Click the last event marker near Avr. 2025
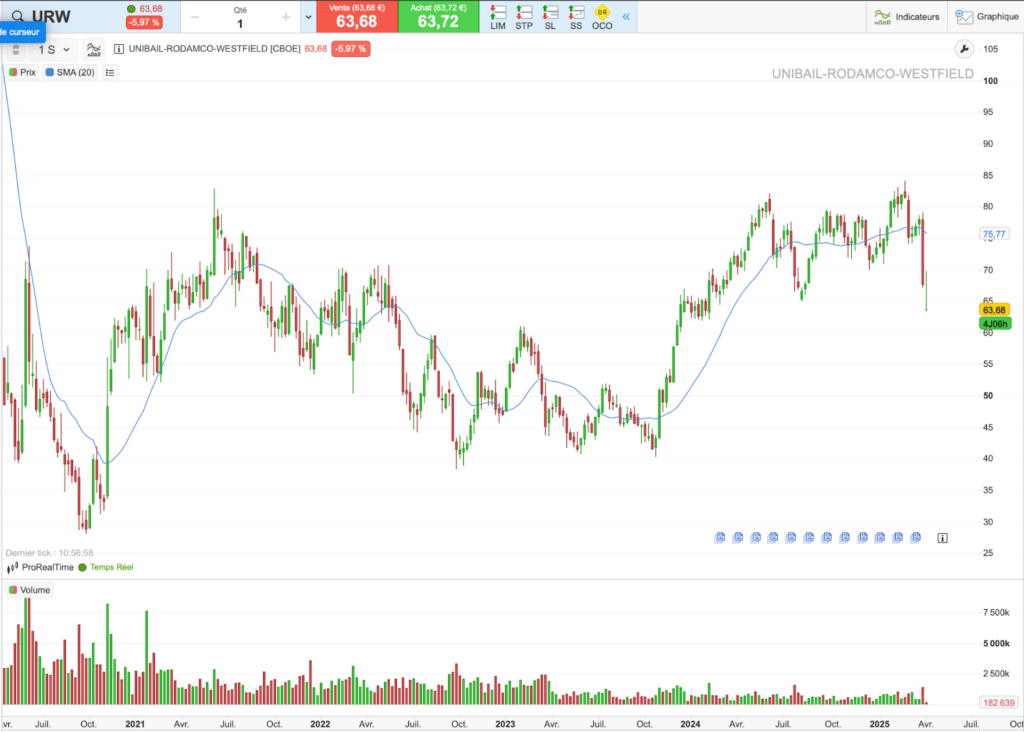1024x732 pixels. coord(916,537)
